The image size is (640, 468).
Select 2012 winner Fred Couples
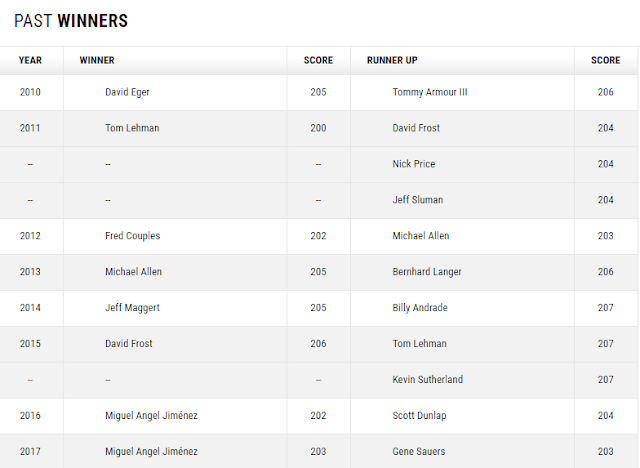pos(132,236)
